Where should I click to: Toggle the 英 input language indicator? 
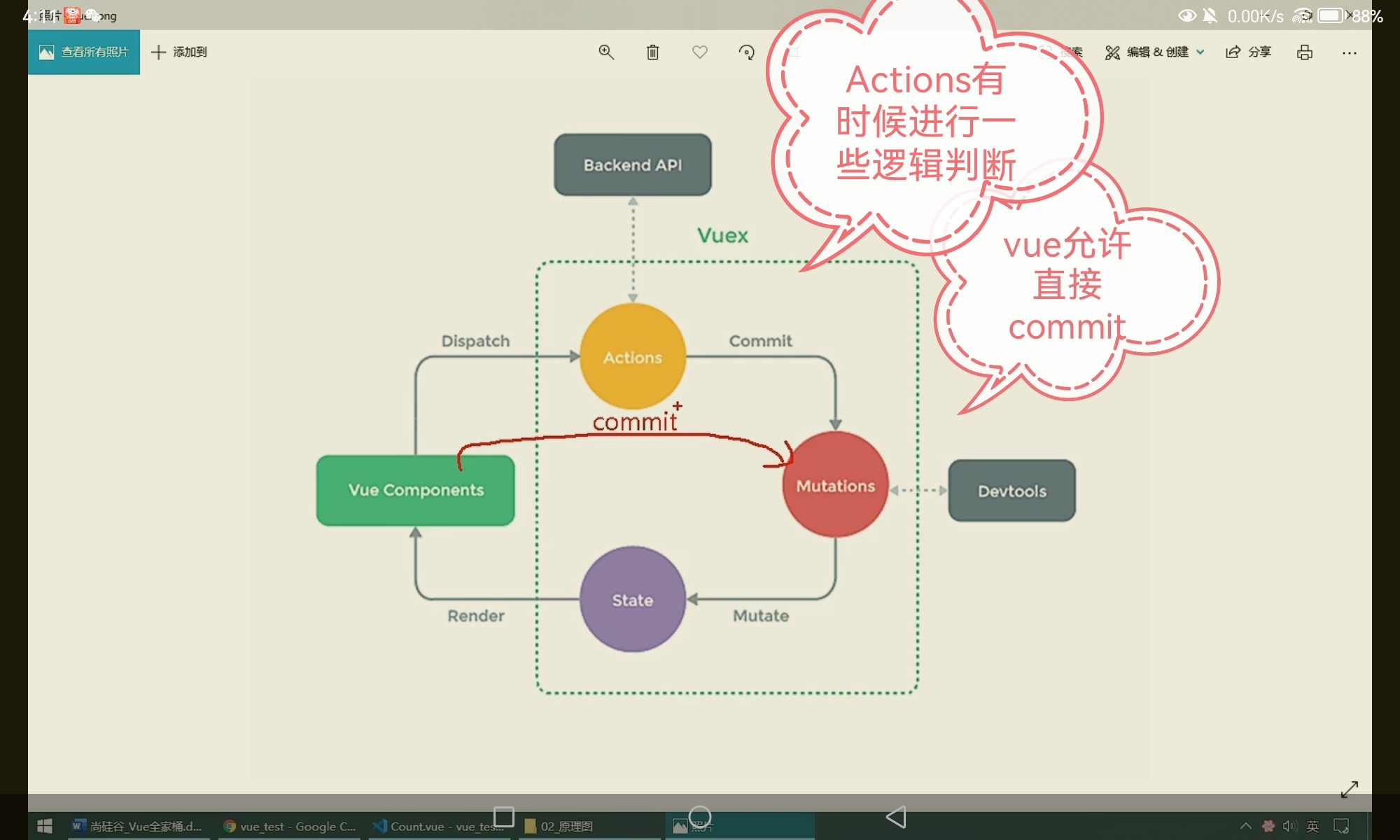(1312, 826)
